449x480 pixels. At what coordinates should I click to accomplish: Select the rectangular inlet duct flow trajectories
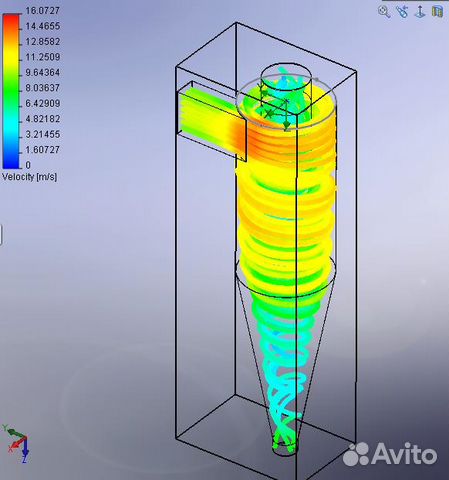(211, 122)
